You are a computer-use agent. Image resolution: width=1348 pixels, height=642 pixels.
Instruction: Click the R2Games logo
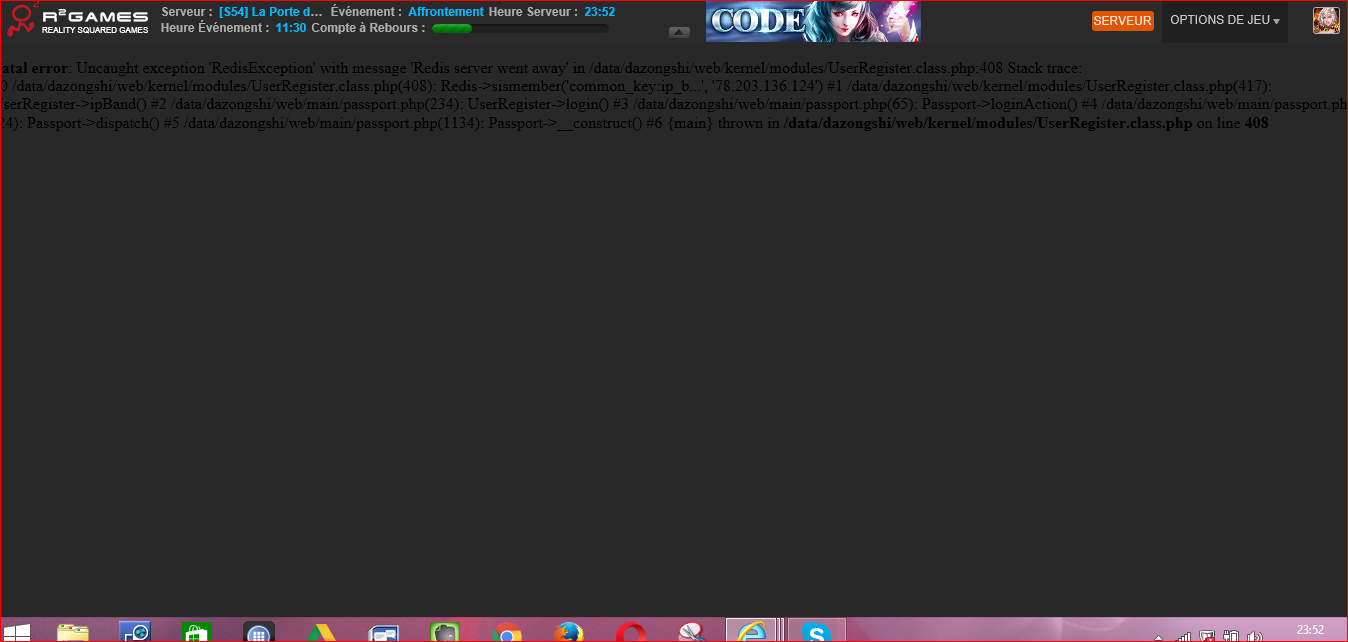pos(77,21)
